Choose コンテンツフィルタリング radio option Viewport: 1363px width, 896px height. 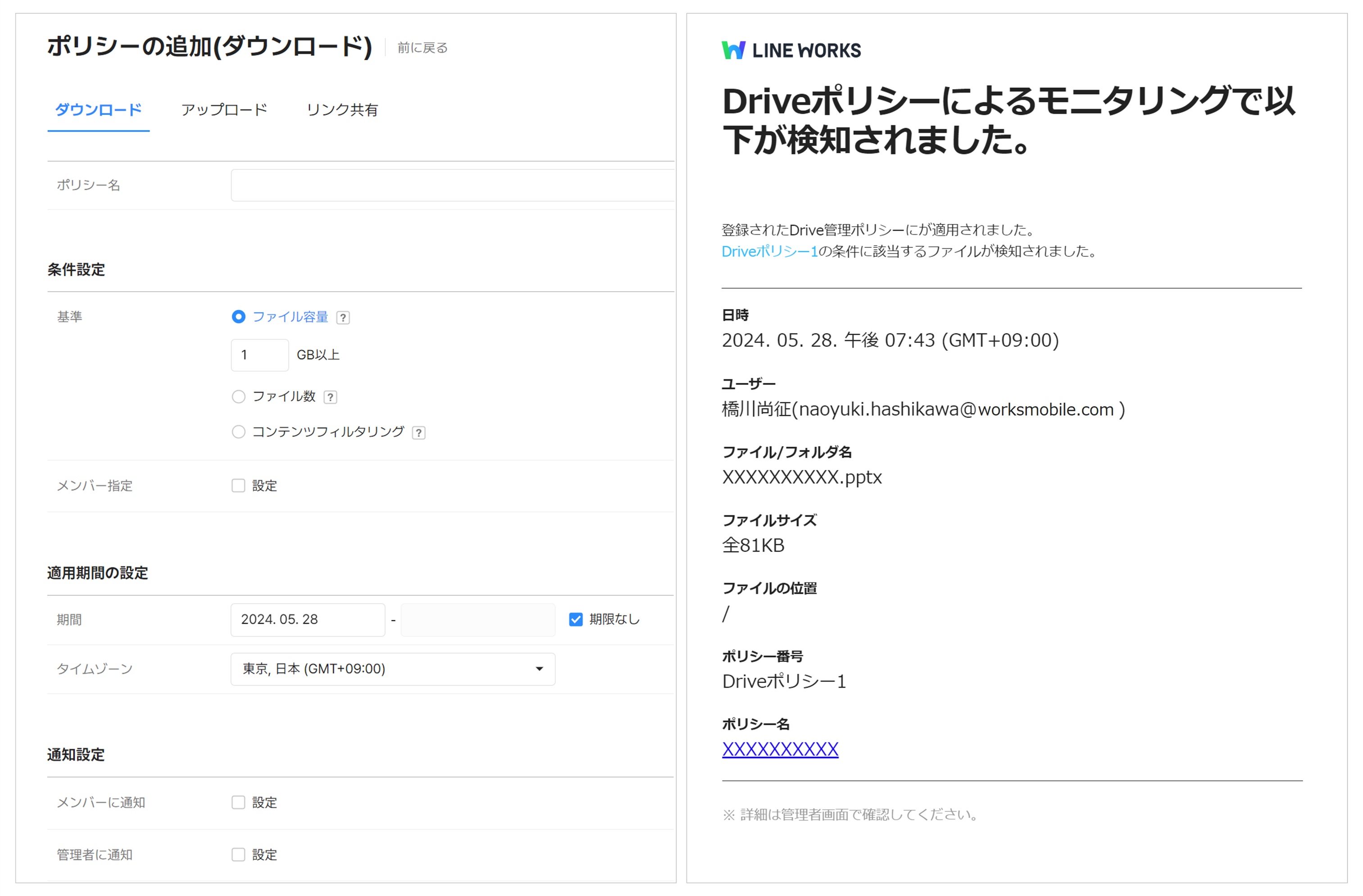[238, 432]
